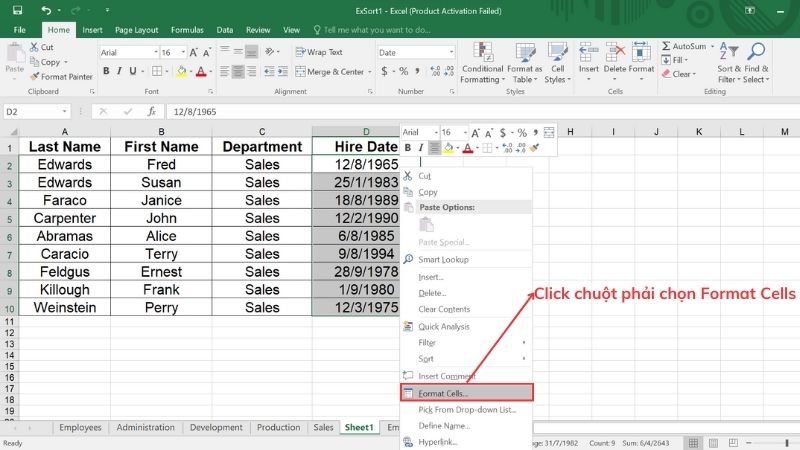
Task: Select column D header
Action: [366, 132]
